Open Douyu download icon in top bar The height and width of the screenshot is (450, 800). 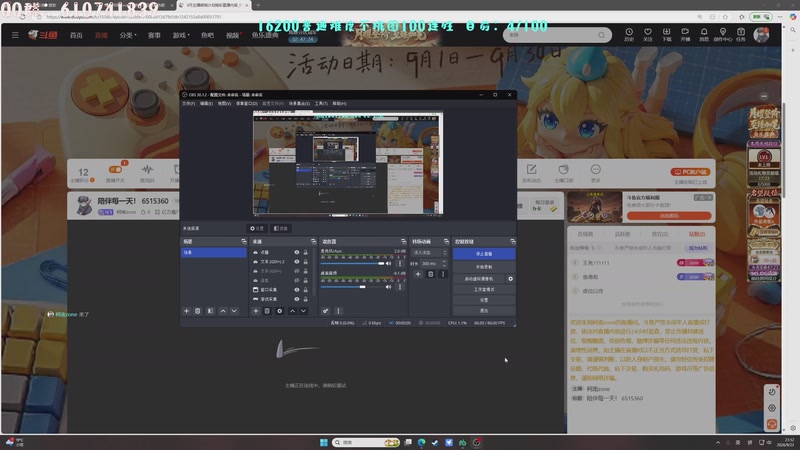click(666, 34)
